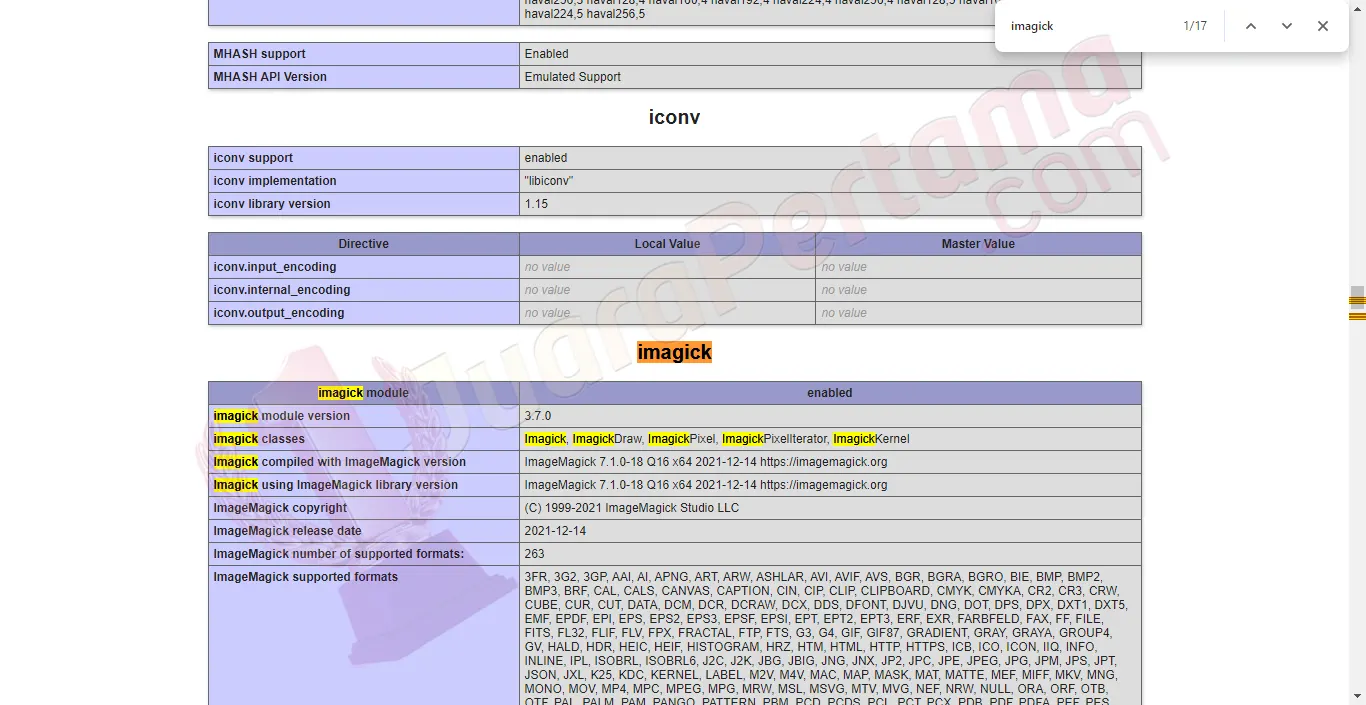Screen dimensions: 1366x705
Task: Click the Enabled value for MHASH support
Action: point(547,53)
